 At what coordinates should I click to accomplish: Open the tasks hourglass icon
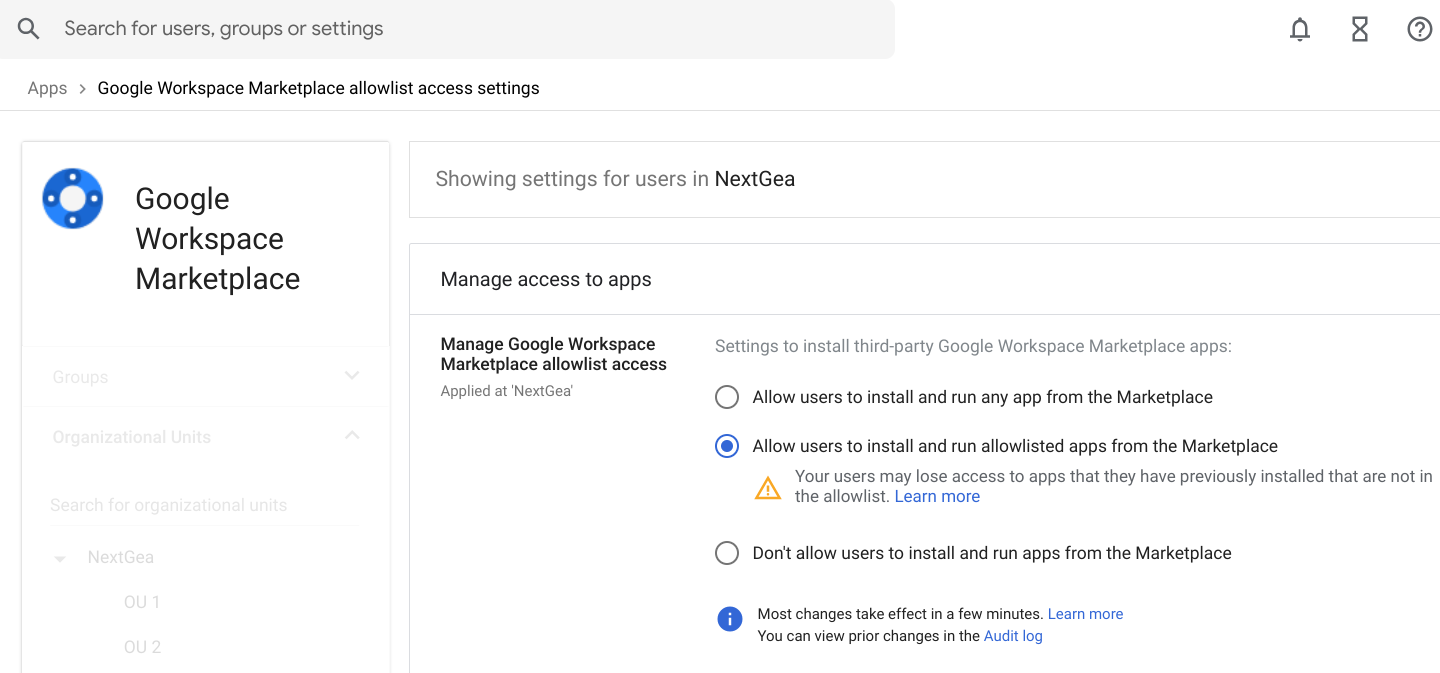[1360, 30]
